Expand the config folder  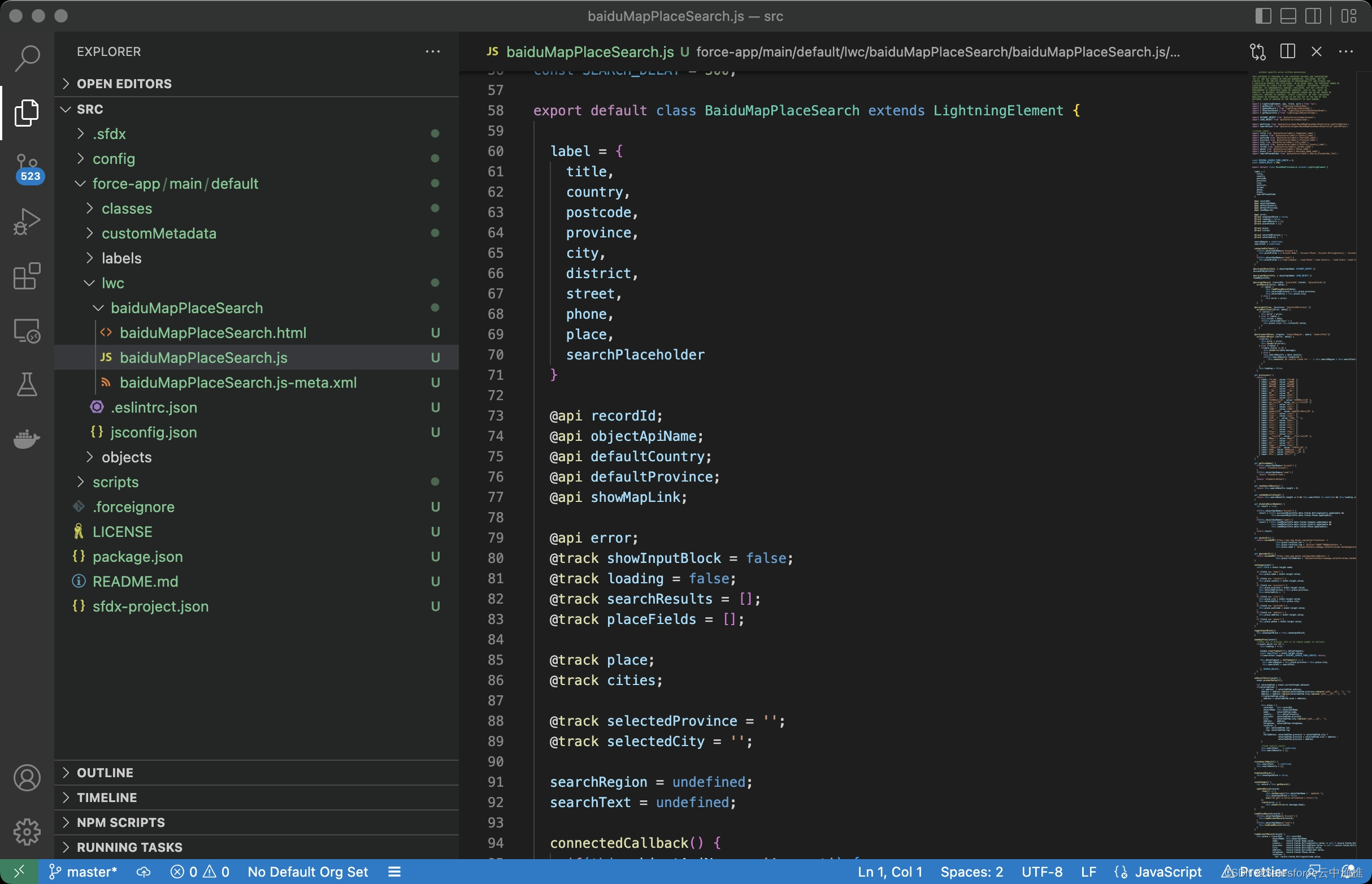point(257,158)
